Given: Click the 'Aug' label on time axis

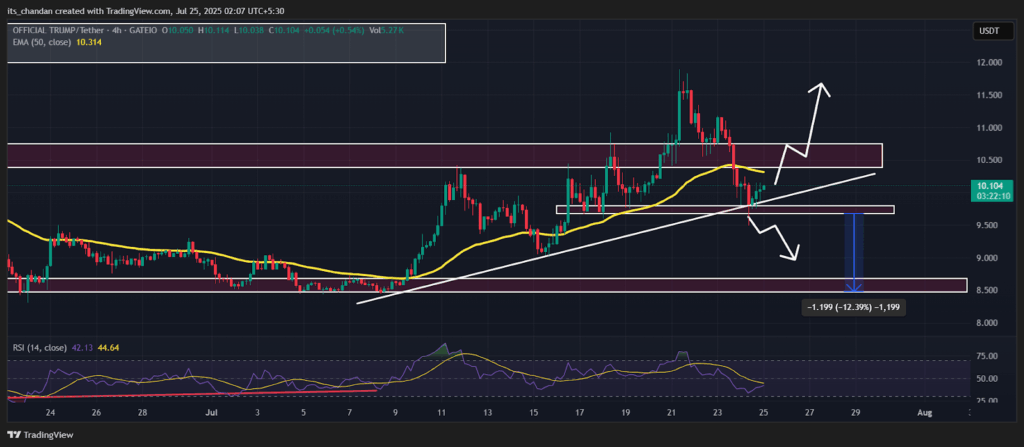Looking at the screenshot, I should tap(923, 413).
